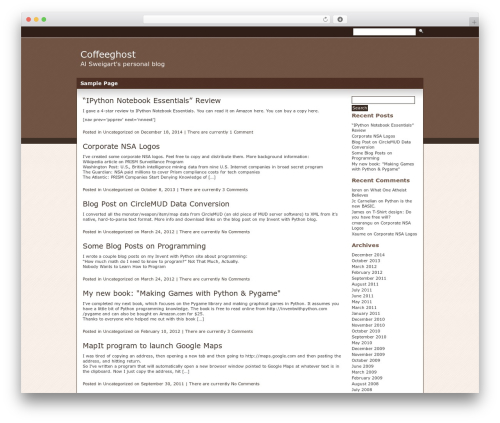This screenshot has height=423, width=500.
Task: Open December 2009 archive
Action: 368,349
